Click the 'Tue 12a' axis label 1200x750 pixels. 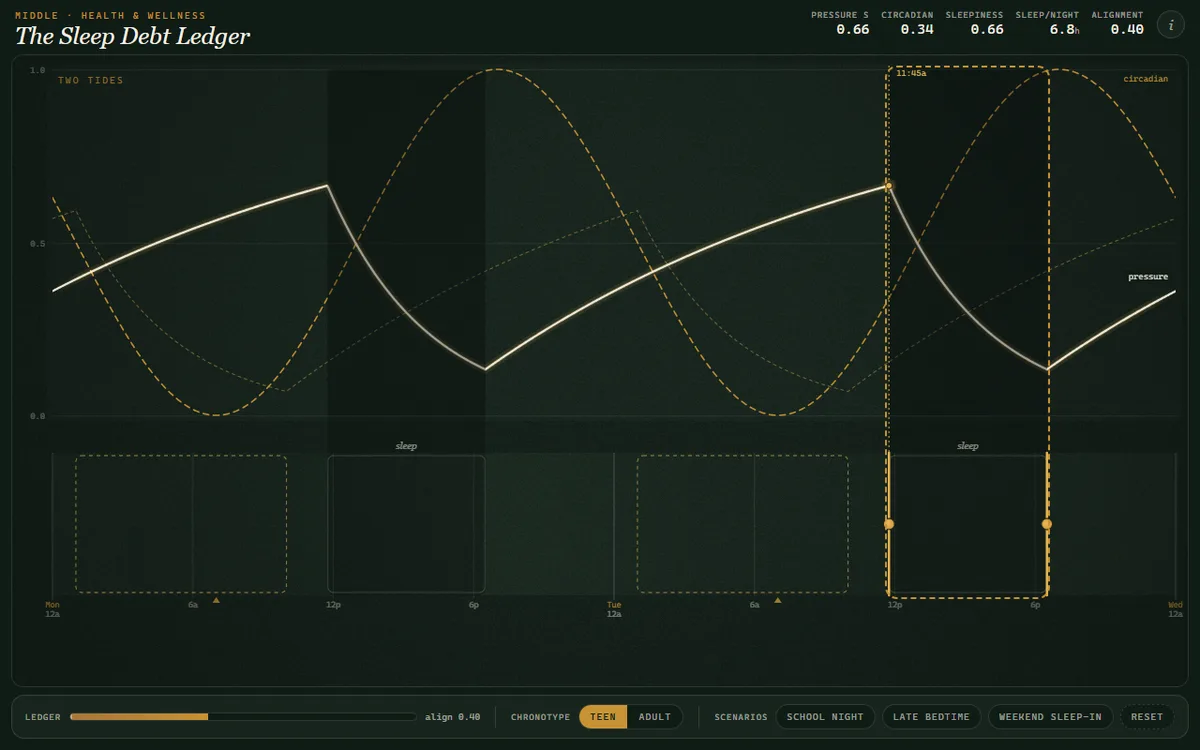pos(614,609)
